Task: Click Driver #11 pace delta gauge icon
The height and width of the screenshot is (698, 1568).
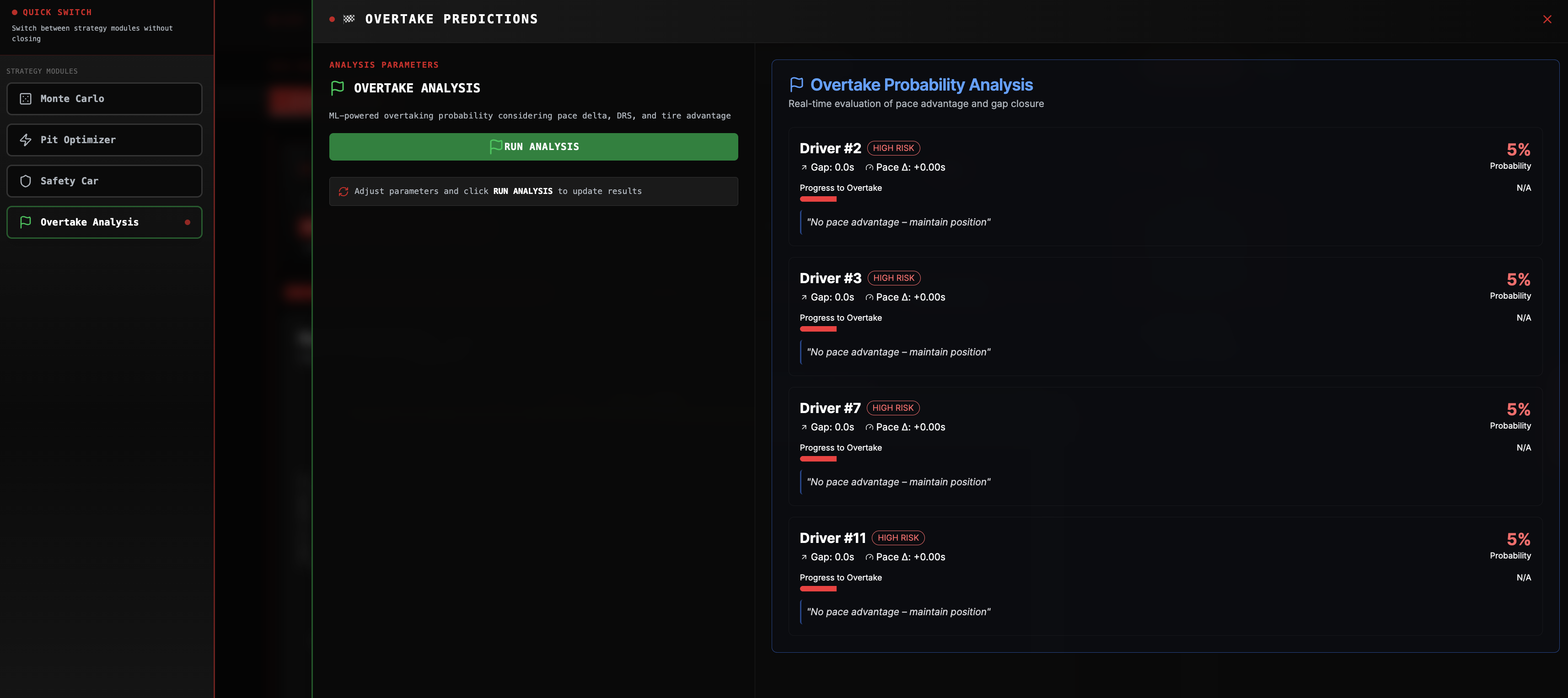Action: click(x=869, y=558)
